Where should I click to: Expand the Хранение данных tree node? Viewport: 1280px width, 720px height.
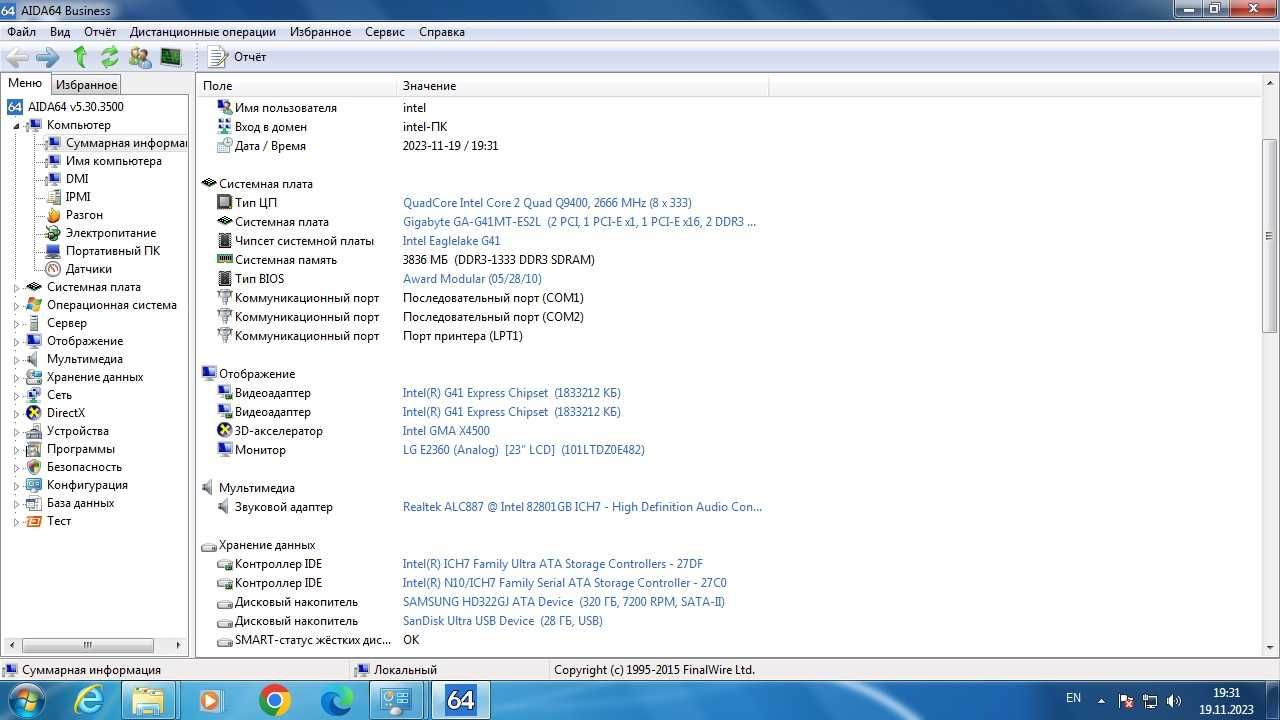pyautogui.click(x=16, y=377)
